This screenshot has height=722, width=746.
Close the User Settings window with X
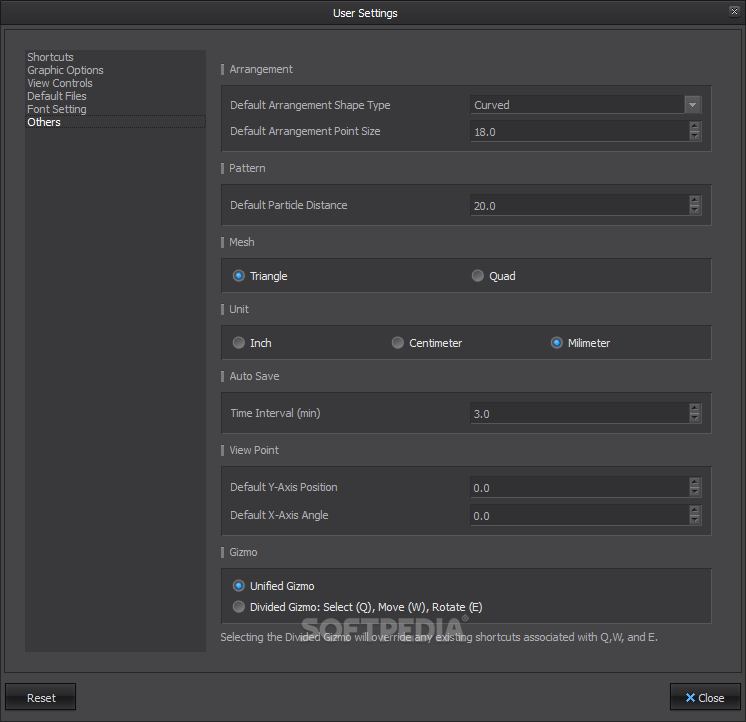(735, 11)
